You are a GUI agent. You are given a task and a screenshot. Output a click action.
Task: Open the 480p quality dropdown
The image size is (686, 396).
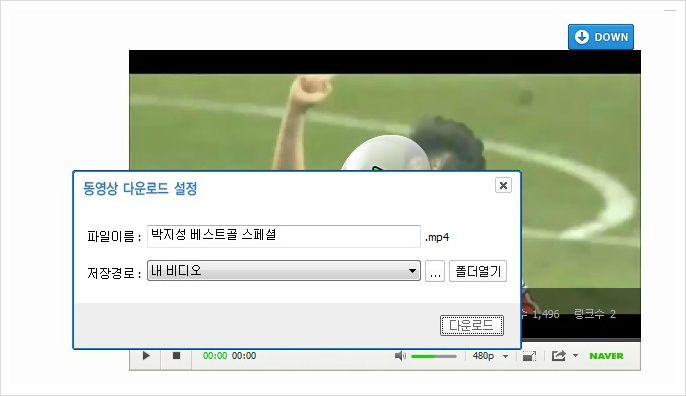point(490,356)
